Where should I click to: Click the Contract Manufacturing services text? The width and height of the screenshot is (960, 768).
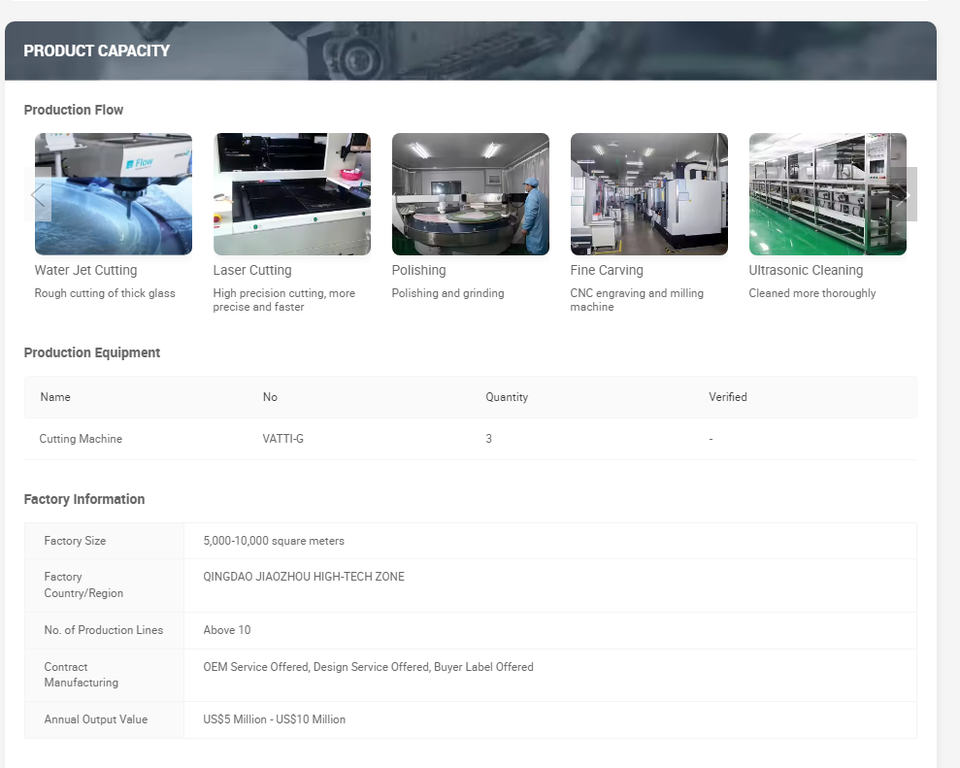click(x=368, y=667)
